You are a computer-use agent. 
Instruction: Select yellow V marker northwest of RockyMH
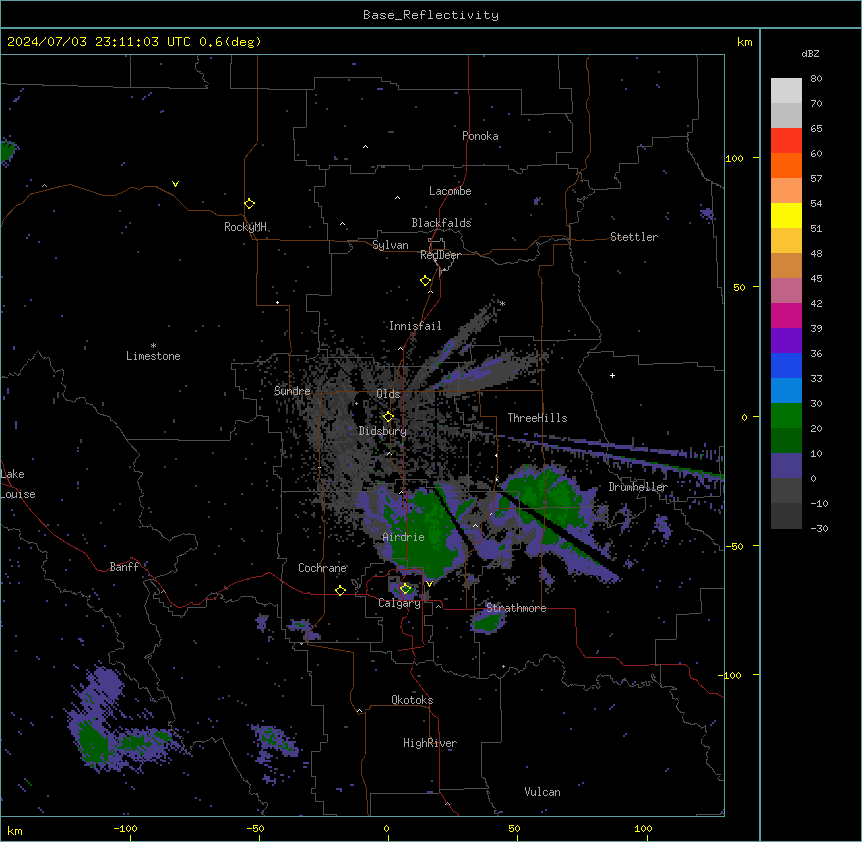pyautogui.click(x=175, y=184)
